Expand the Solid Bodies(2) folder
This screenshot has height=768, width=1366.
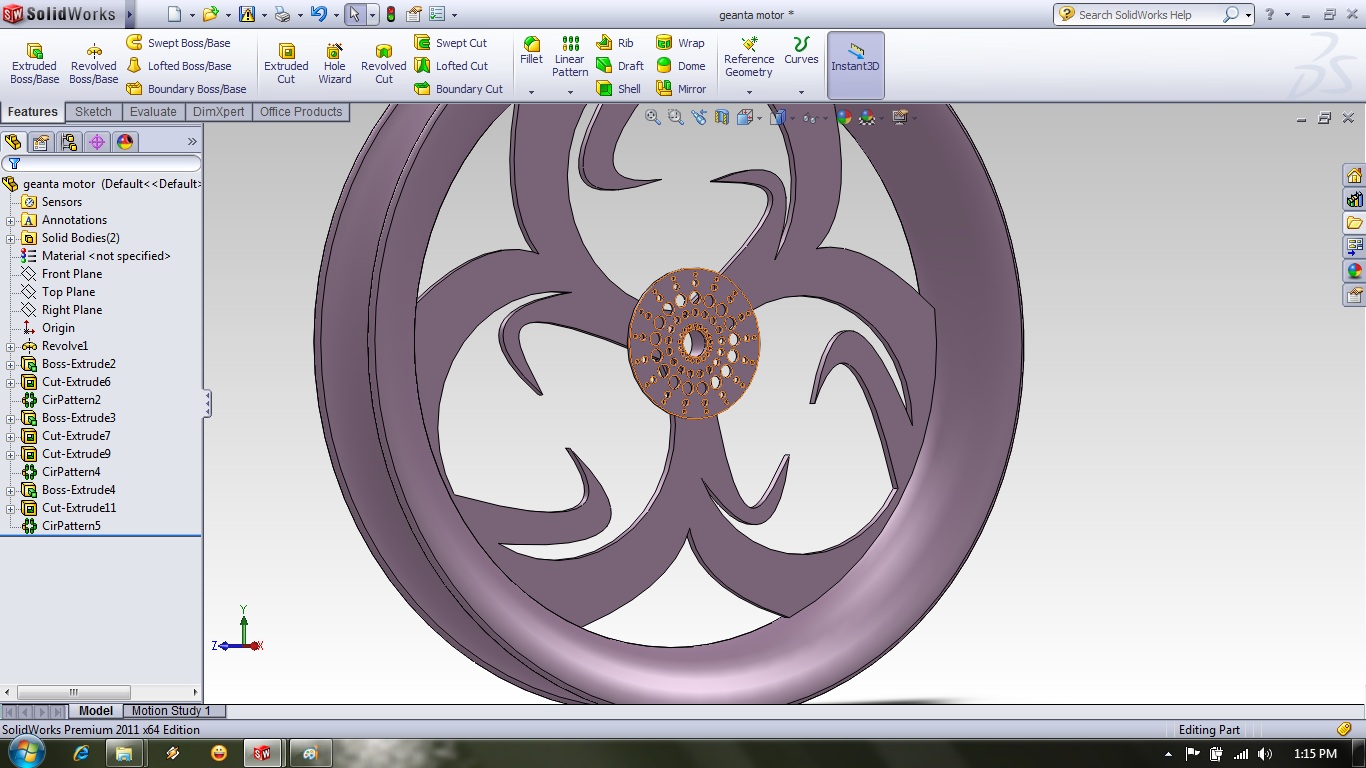click(x=11, y=238)
